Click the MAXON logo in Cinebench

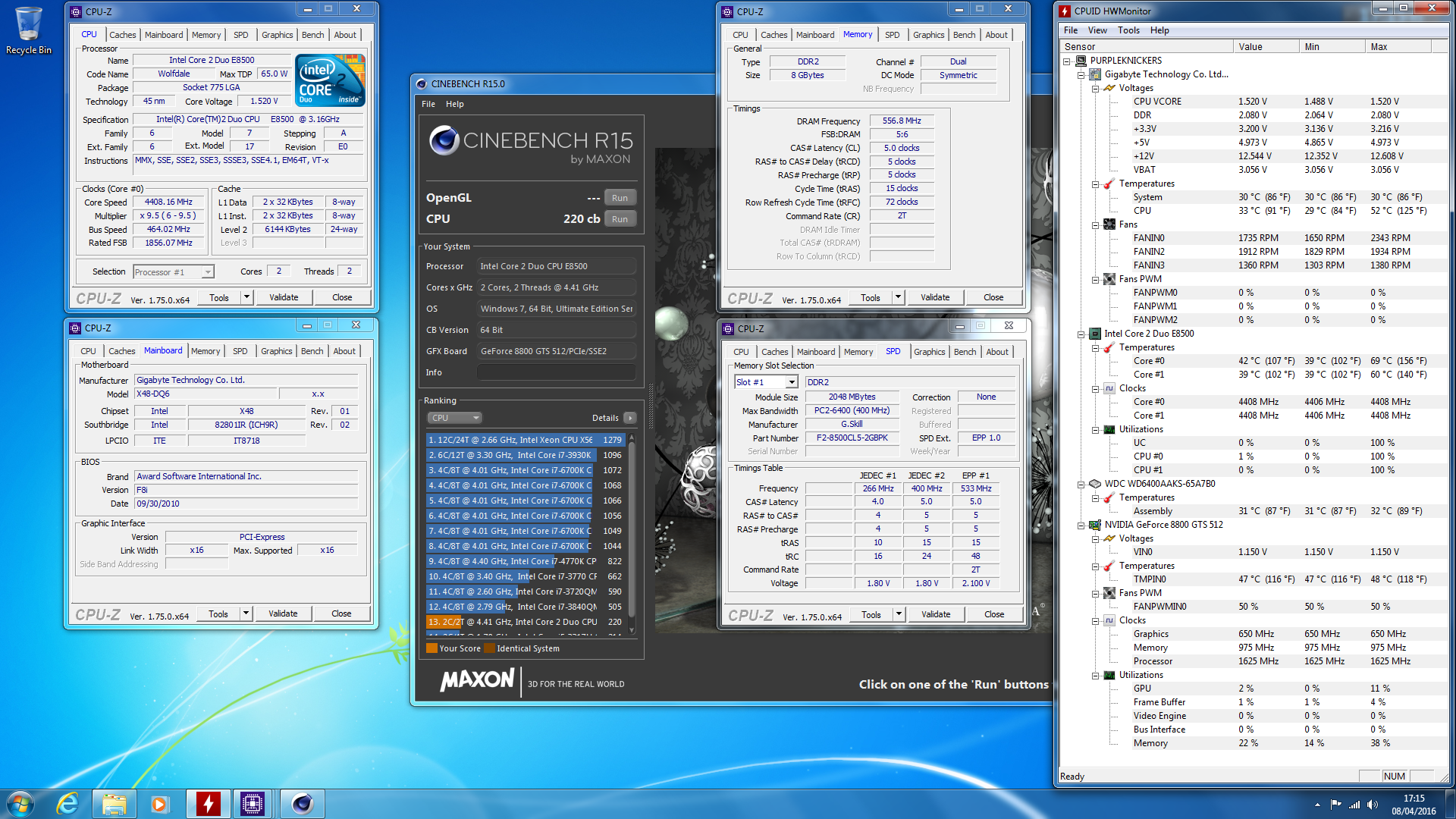point(478,679)
